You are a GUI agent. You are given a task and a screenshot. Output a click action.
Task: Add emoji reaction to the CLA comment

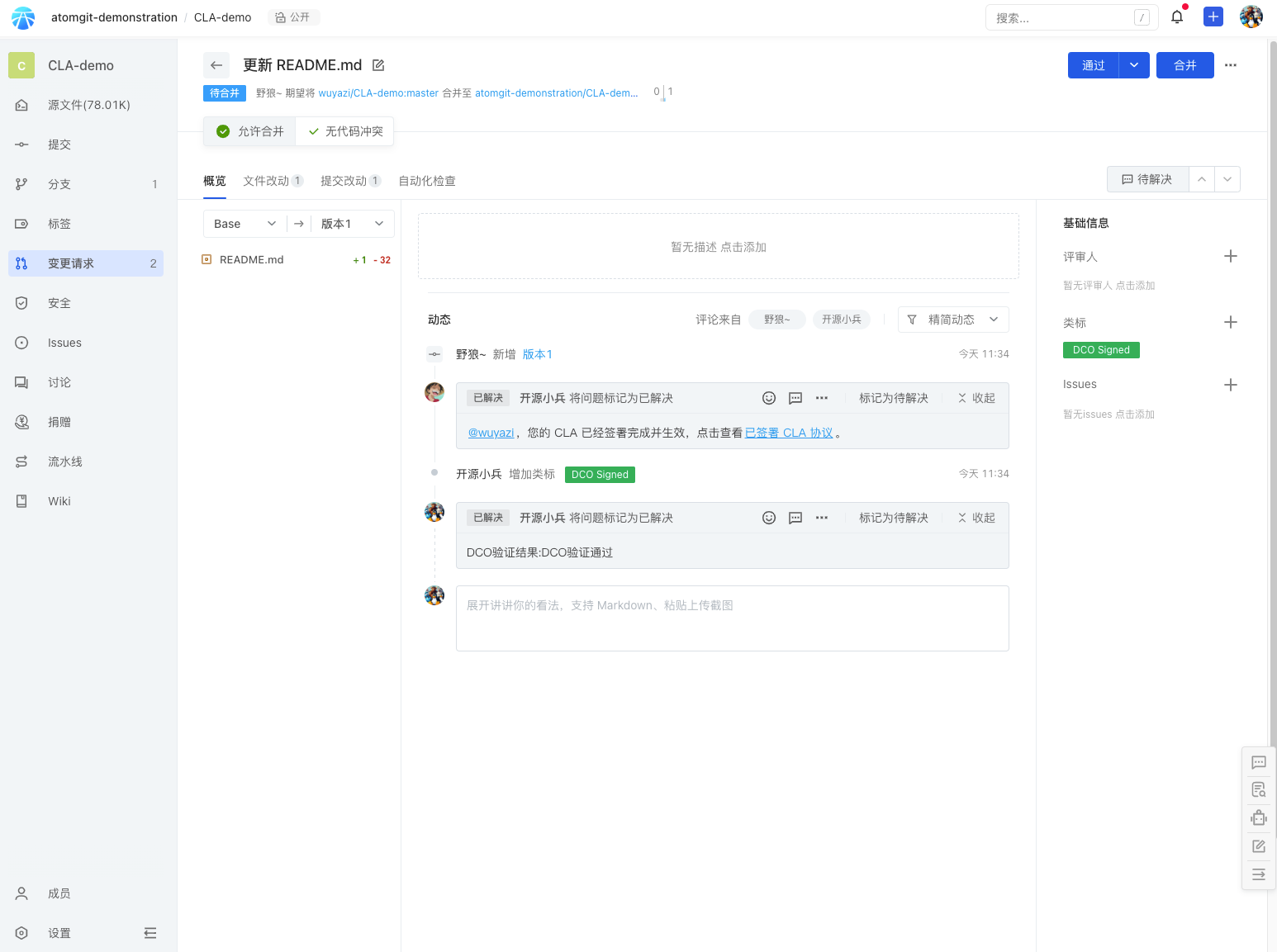click(x=768, y=398)
